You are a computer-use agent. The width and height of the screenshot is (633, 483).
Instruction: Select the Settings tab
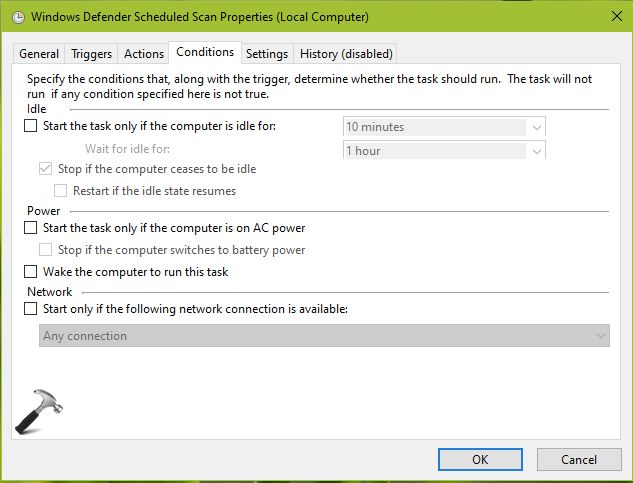coord(266,54)
